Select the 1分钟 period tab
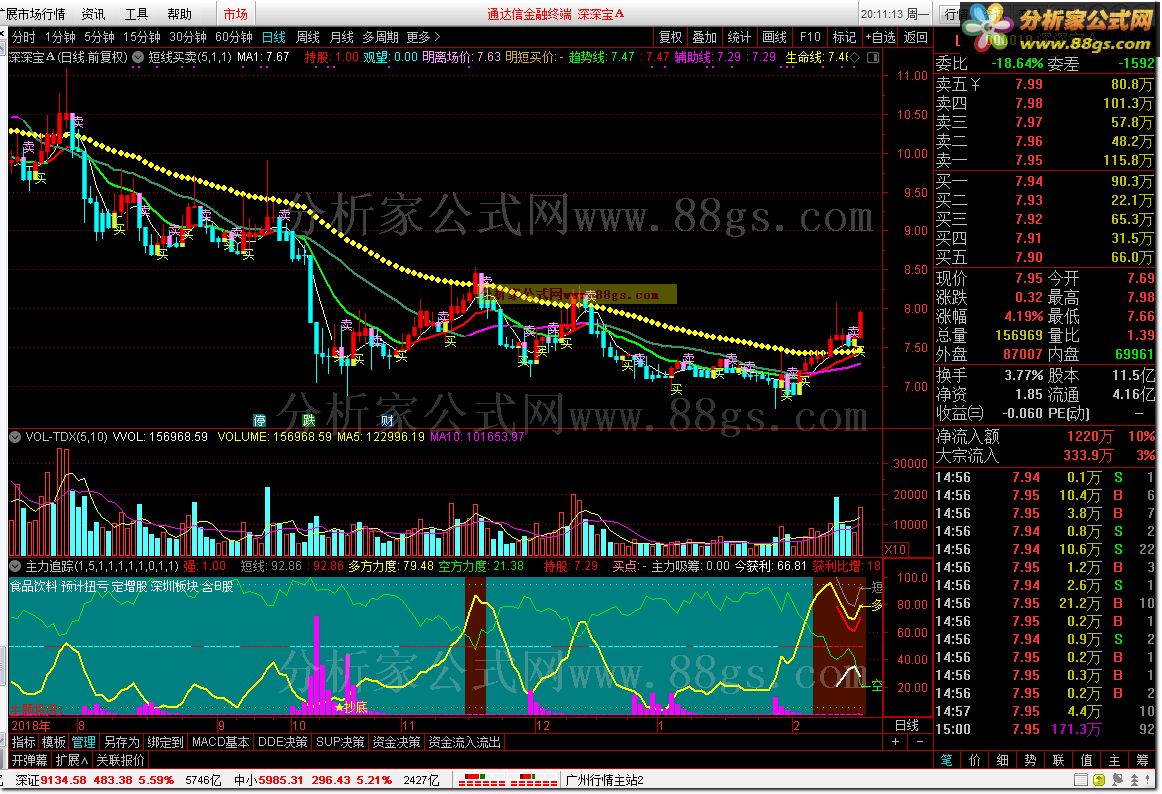Screen dimensions: 1162x794 click(60, 37)
